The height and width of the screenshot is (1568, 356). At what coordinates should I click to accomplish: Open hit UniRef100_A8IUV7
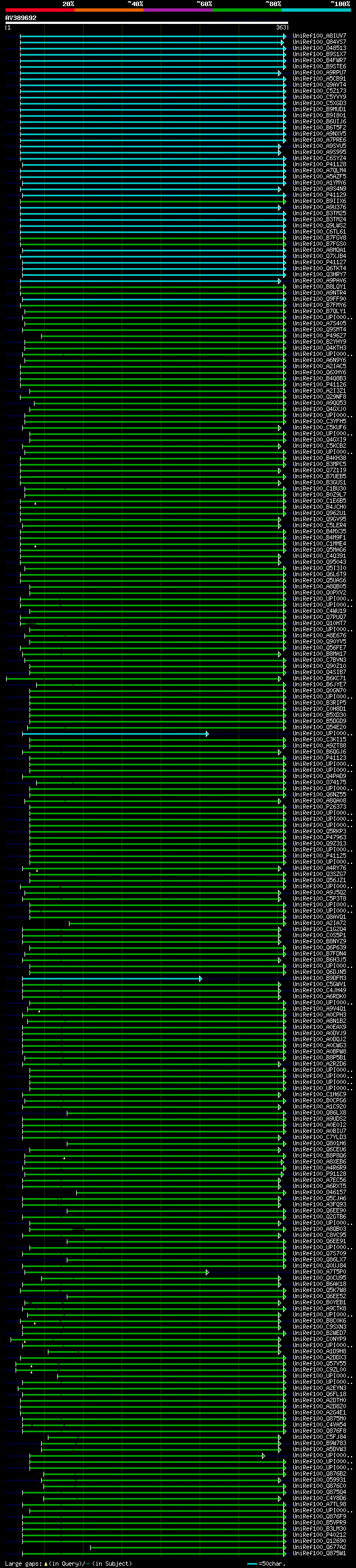(319, 36)
